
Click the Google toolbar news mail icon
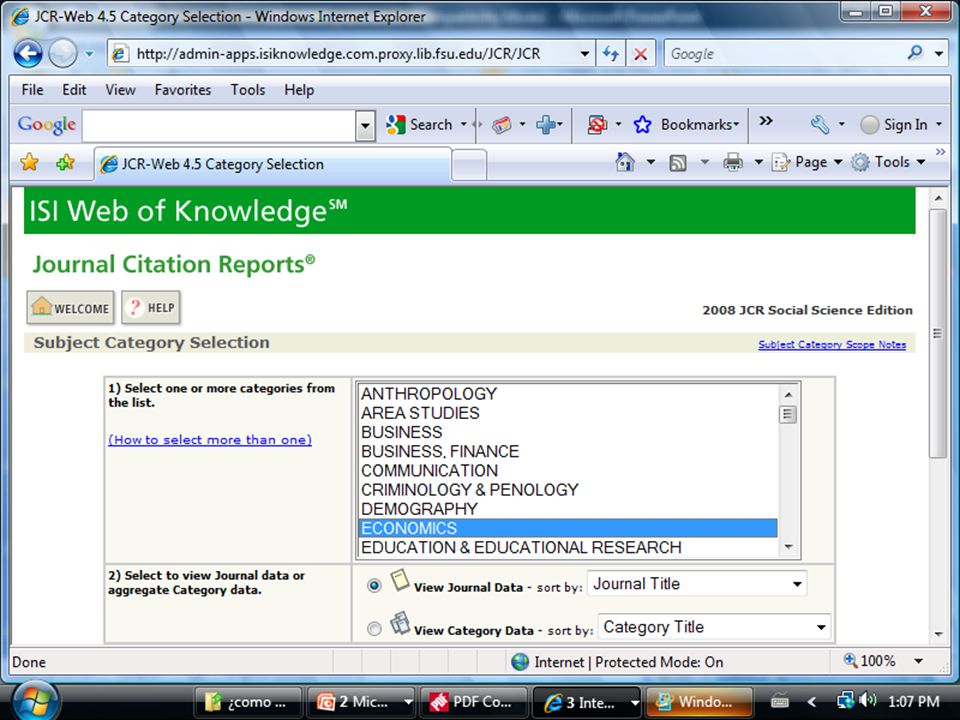(x=501, y=124)
